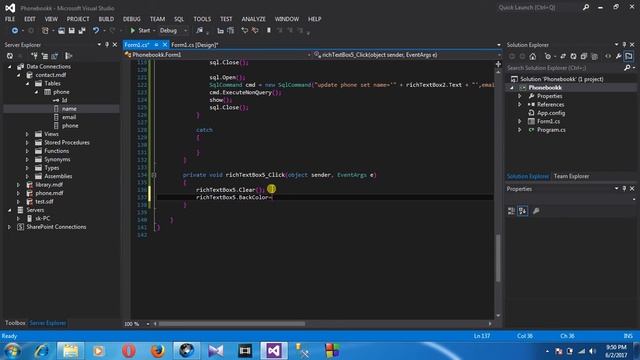
Task: Switch to the Toolbox tab at bottom left
Action: pyautogui.click(x=15, y=323)
